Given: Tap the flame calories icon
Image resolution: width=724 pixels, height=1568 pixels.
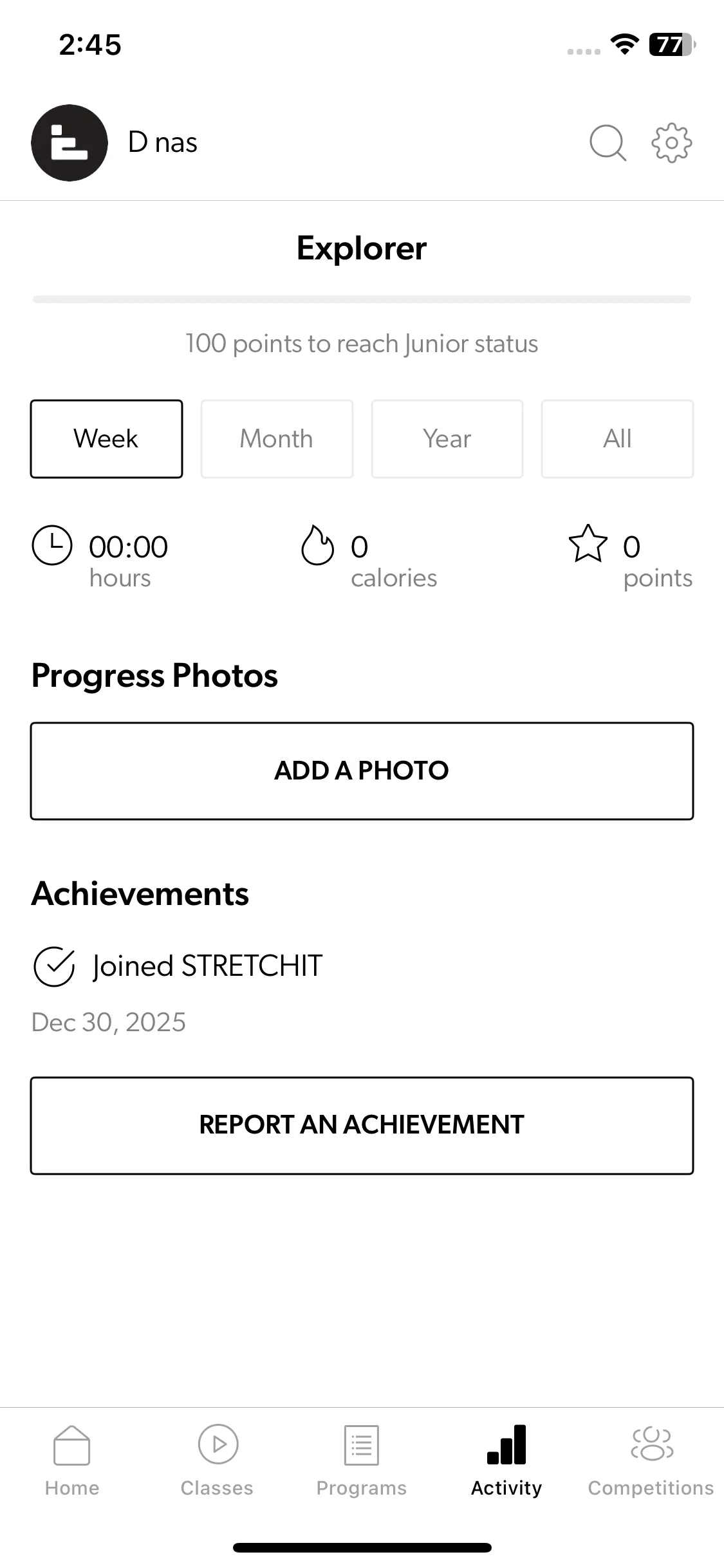Looking at the screenshot, I should 317,545.
